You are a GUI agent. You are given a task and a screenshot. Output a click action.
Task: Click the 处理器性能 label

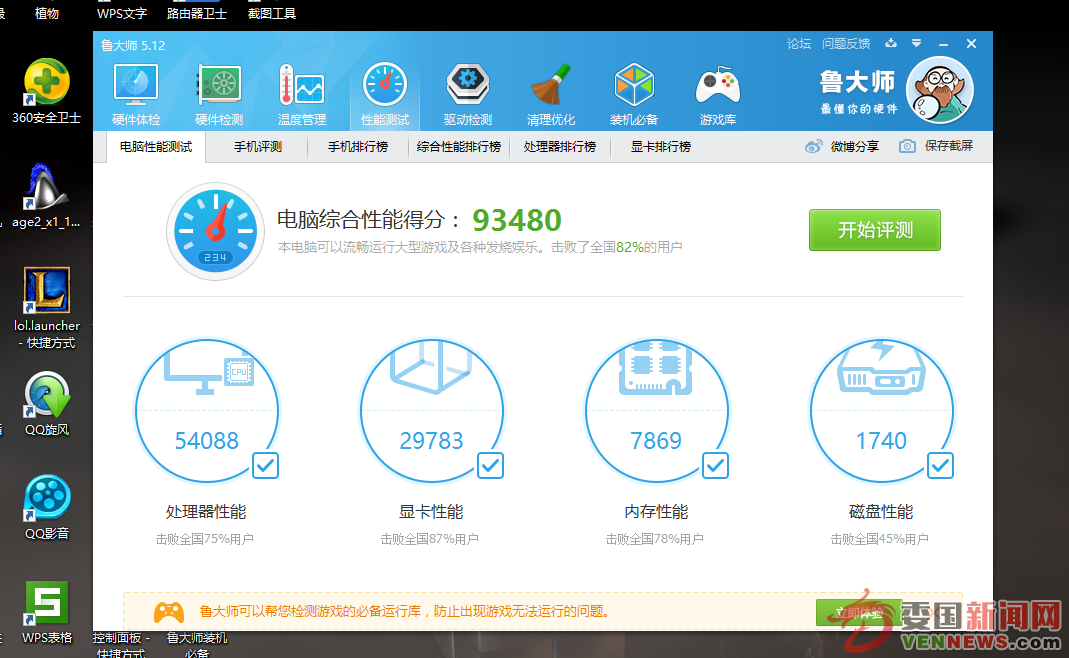pyautogui.click(x=206, y=512)
